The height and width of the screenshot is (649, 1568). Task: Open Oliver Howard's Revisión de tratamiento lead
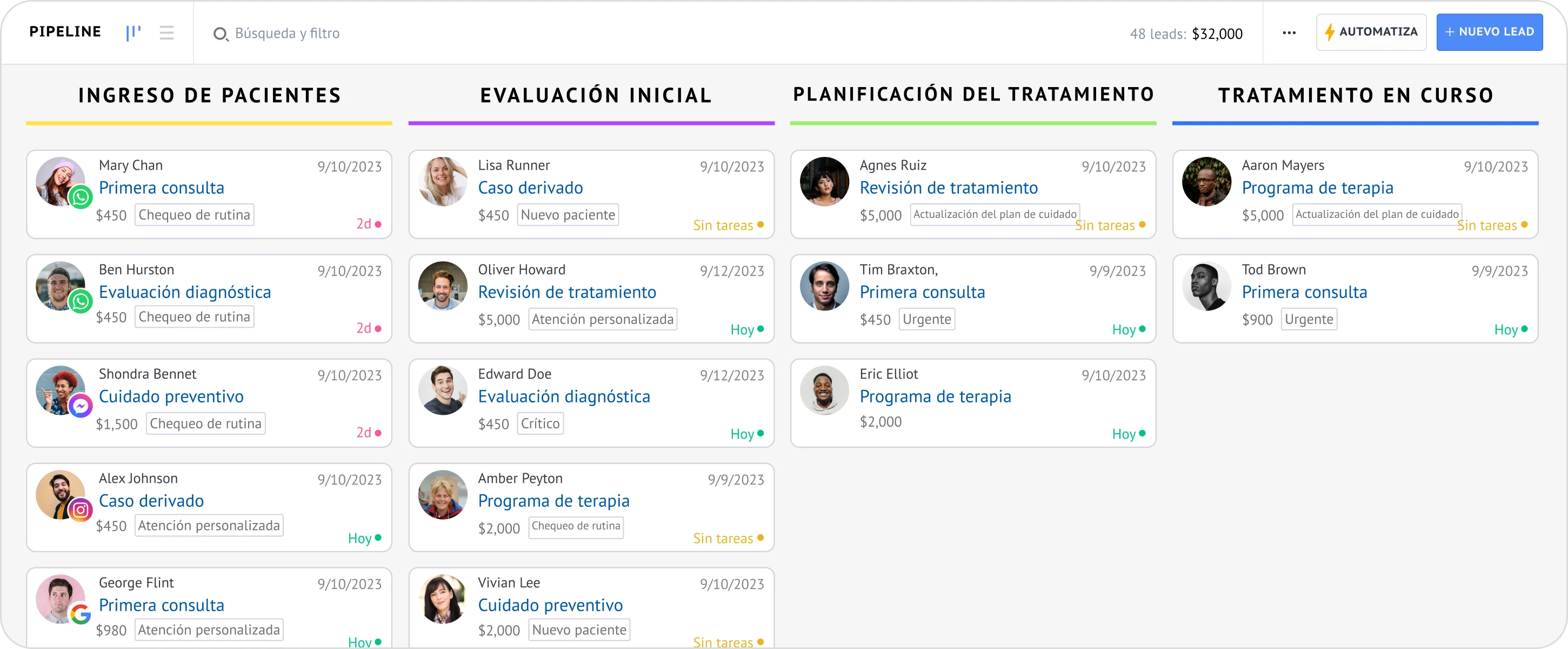point(566,292)
